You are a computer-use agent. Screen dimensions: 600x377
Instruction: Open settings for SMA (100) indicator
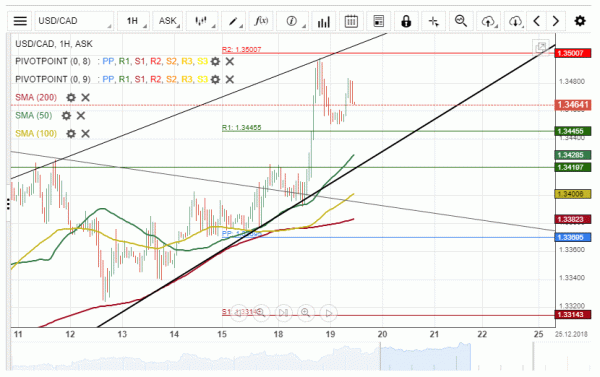point(71,134)
